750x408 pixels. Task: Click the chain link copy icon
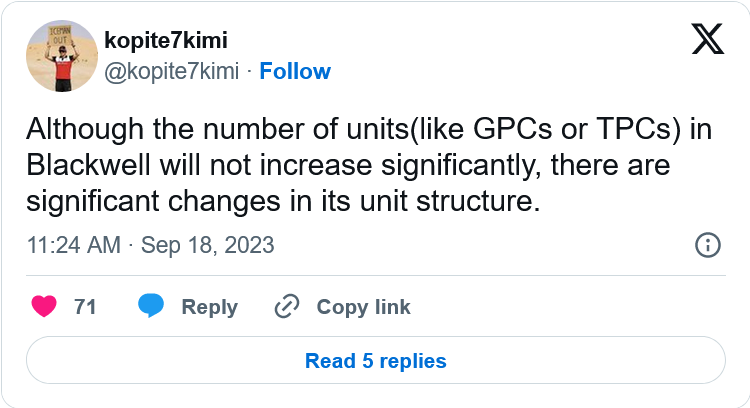288,306
